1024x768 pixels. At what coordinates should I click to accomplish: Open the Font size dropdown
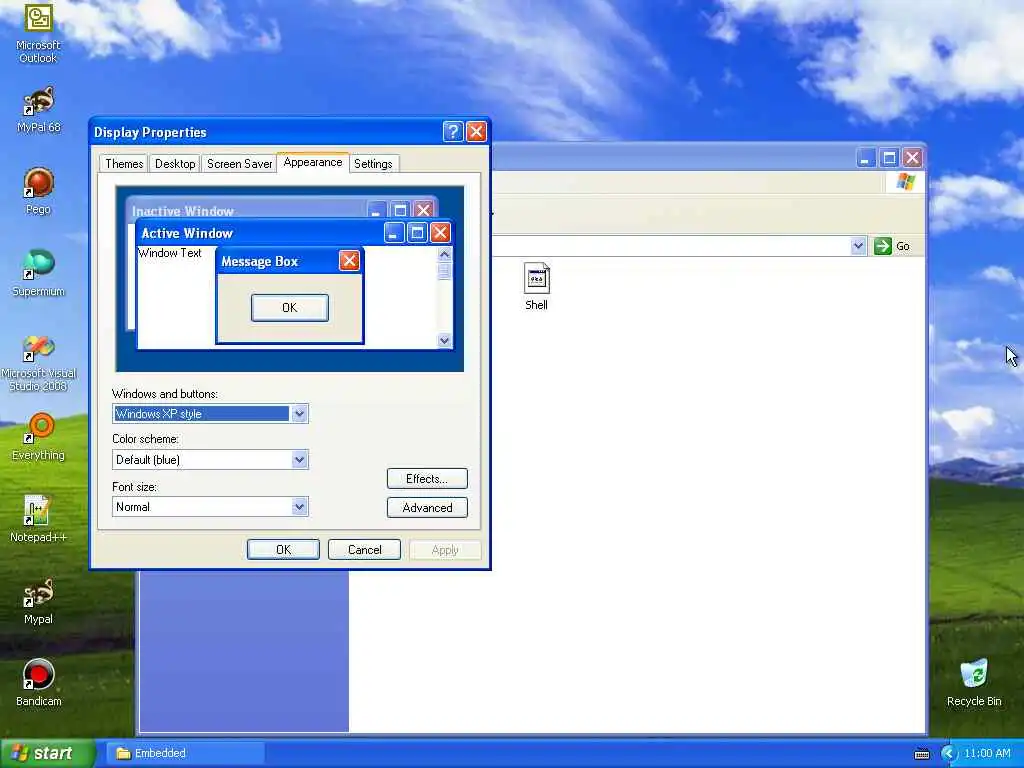[x=299, y=507]
